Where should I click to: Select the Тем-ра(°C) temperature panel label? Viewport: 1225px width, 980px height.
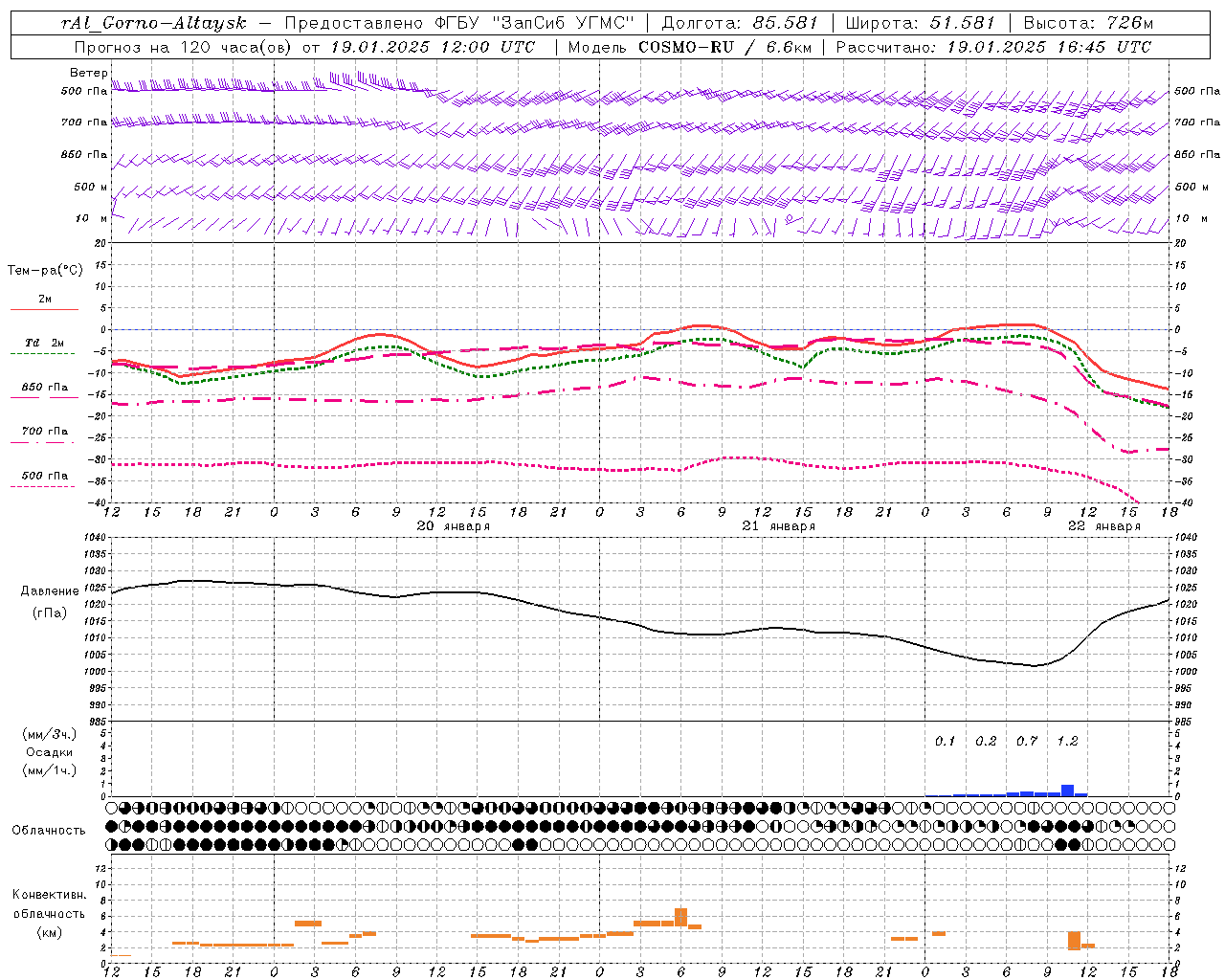tap(45, 271)
